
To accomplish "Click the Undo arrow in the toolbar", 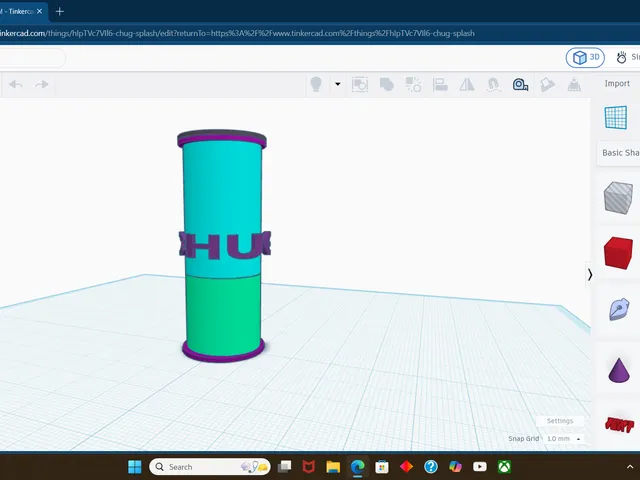I will [x=16, y=84].
